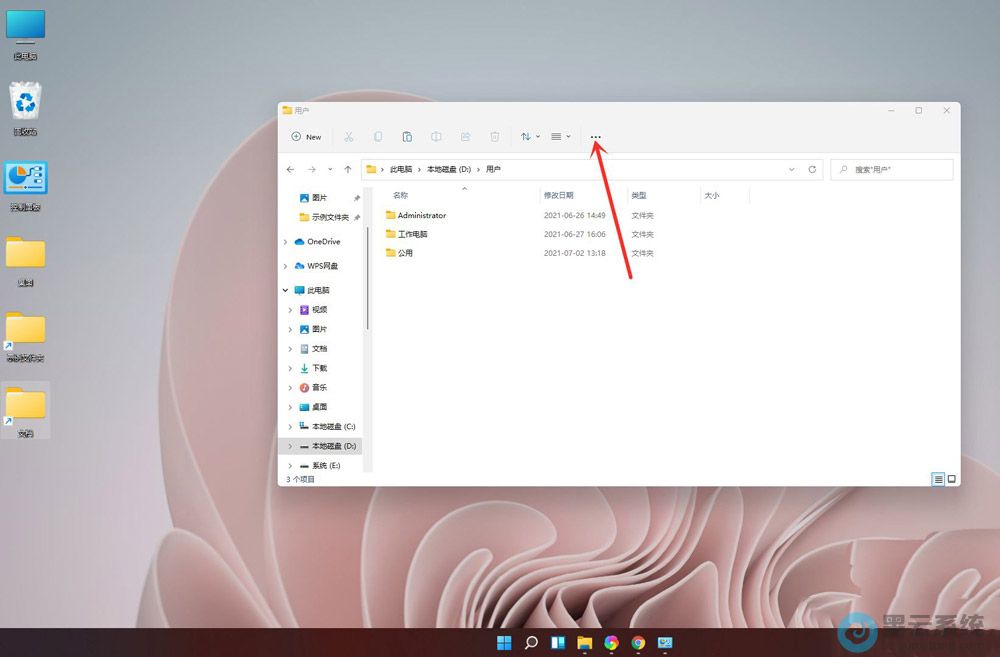Viewport: 1000px width, 657px height.
Task: Collapse the 此电脑 tree node
Action: [x=287, y=290]
